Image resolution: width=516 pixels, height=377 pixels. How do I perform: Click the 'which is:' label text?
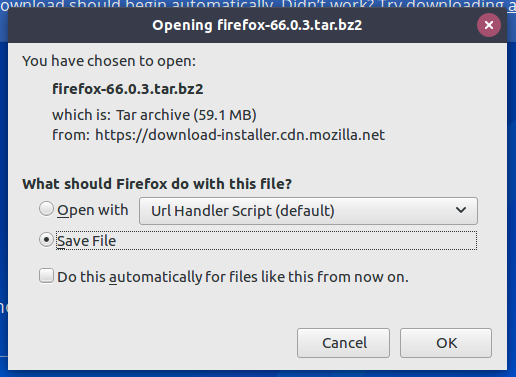pos(81,115)
